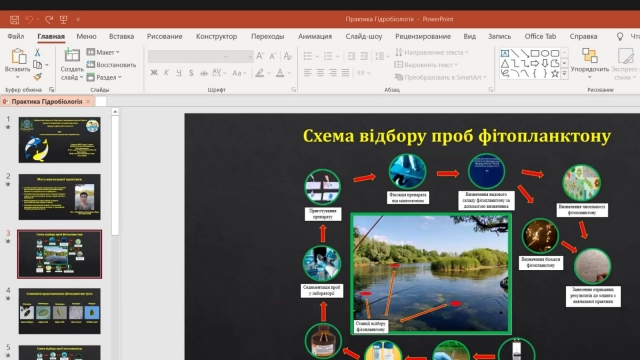The width and height of the screenshot is (640, 360).
Task: Click the Cut scissors icon
Action: click(x=37, y=52)
